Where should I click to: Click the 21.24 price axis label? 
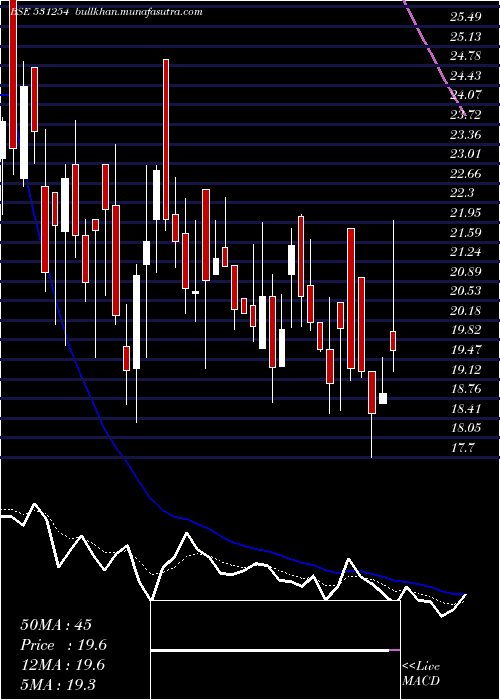tap(466, 252)
